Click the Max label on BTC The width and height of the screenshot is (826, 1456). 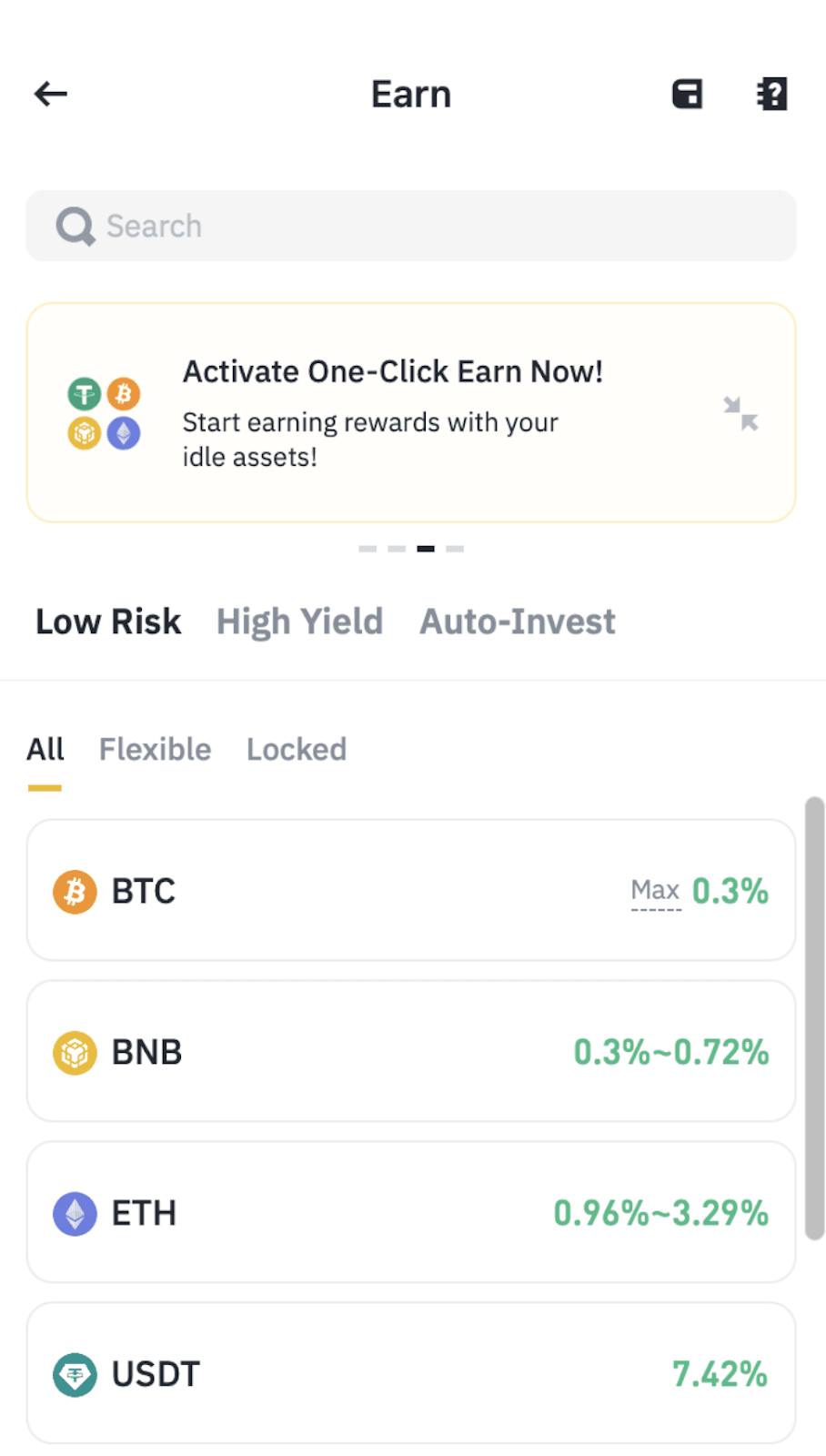point(655,891)
